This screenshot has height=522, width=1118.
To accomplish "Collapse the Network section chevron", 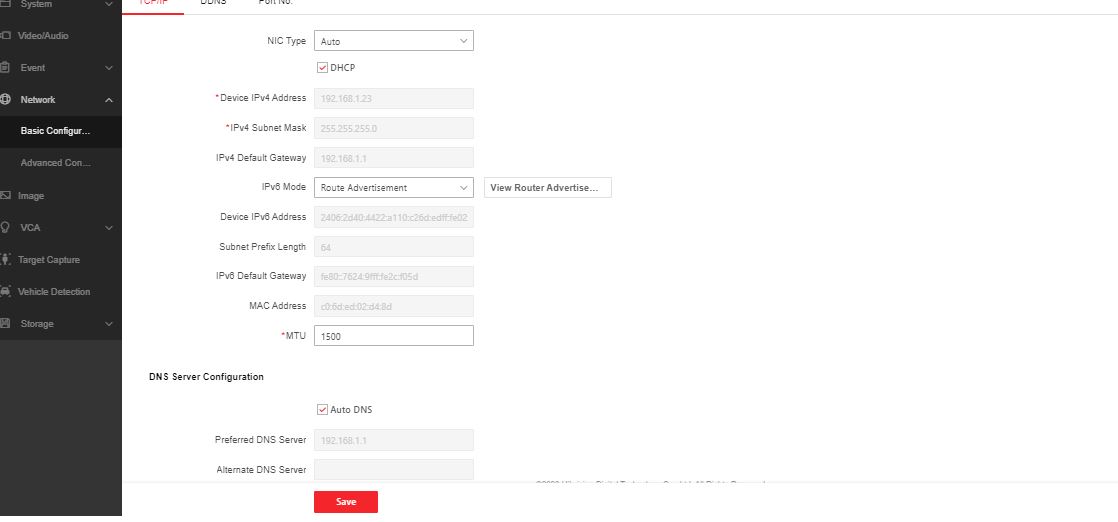I will coord(109,100).
